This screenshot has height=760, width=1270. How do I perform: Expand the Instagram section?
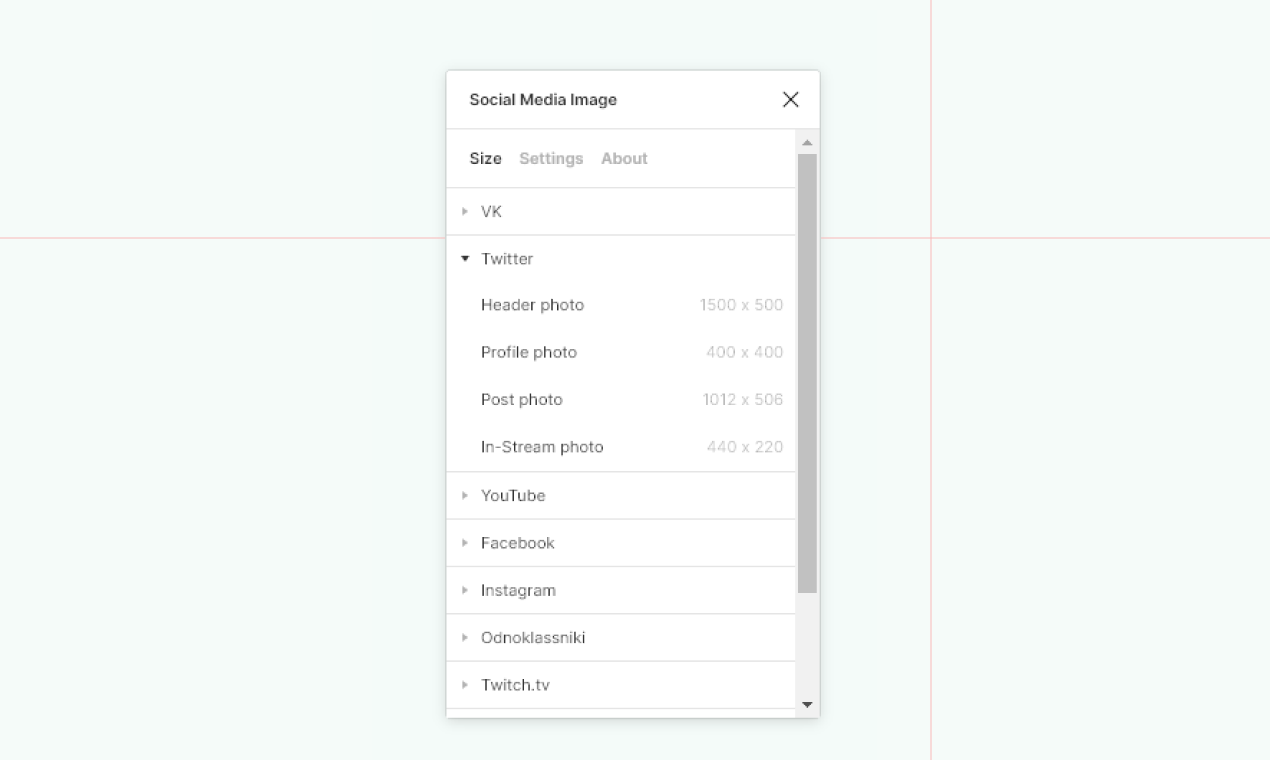click(464, 590)
